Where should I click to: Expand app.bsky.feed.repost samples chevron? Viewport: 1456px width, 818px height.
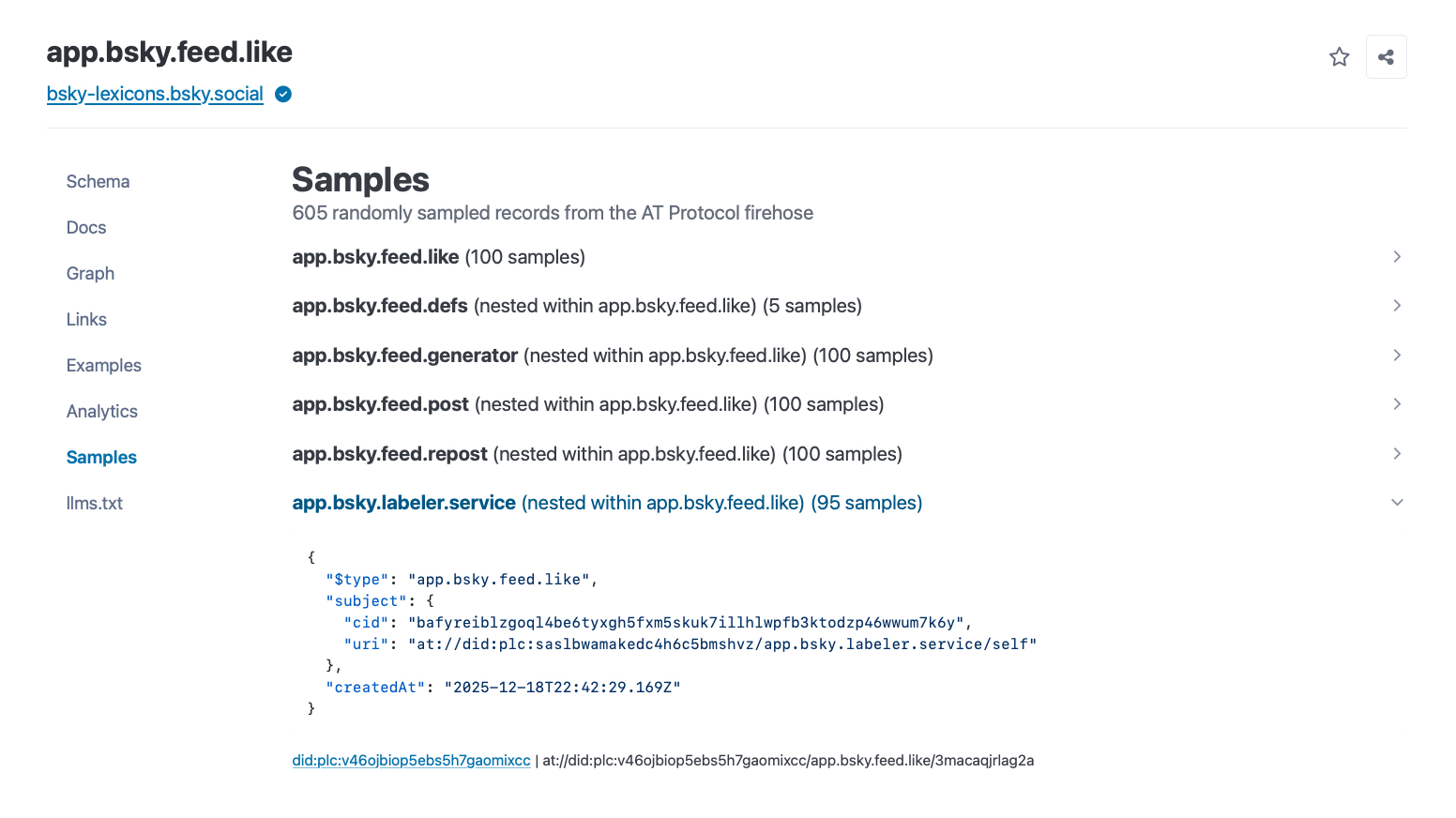point(1397,454)
